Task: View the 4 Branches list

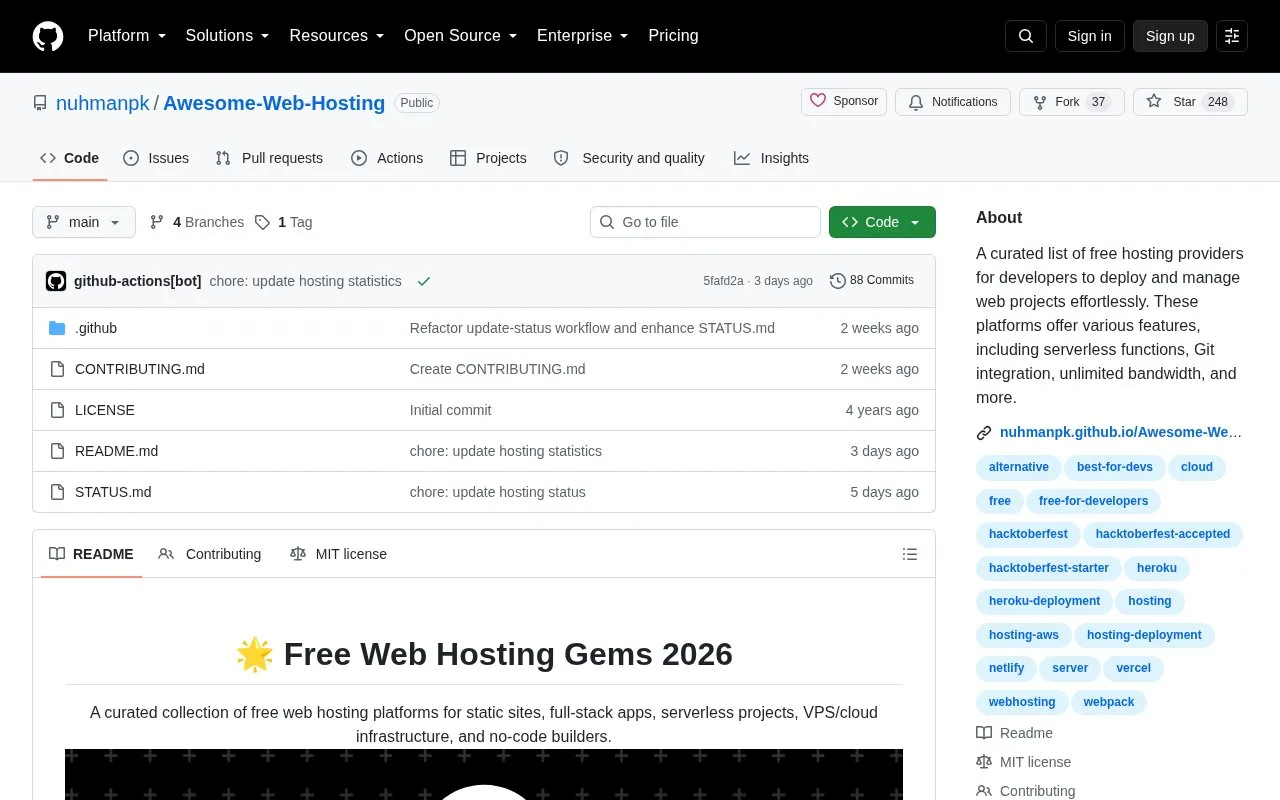Action: click(197, 222)
